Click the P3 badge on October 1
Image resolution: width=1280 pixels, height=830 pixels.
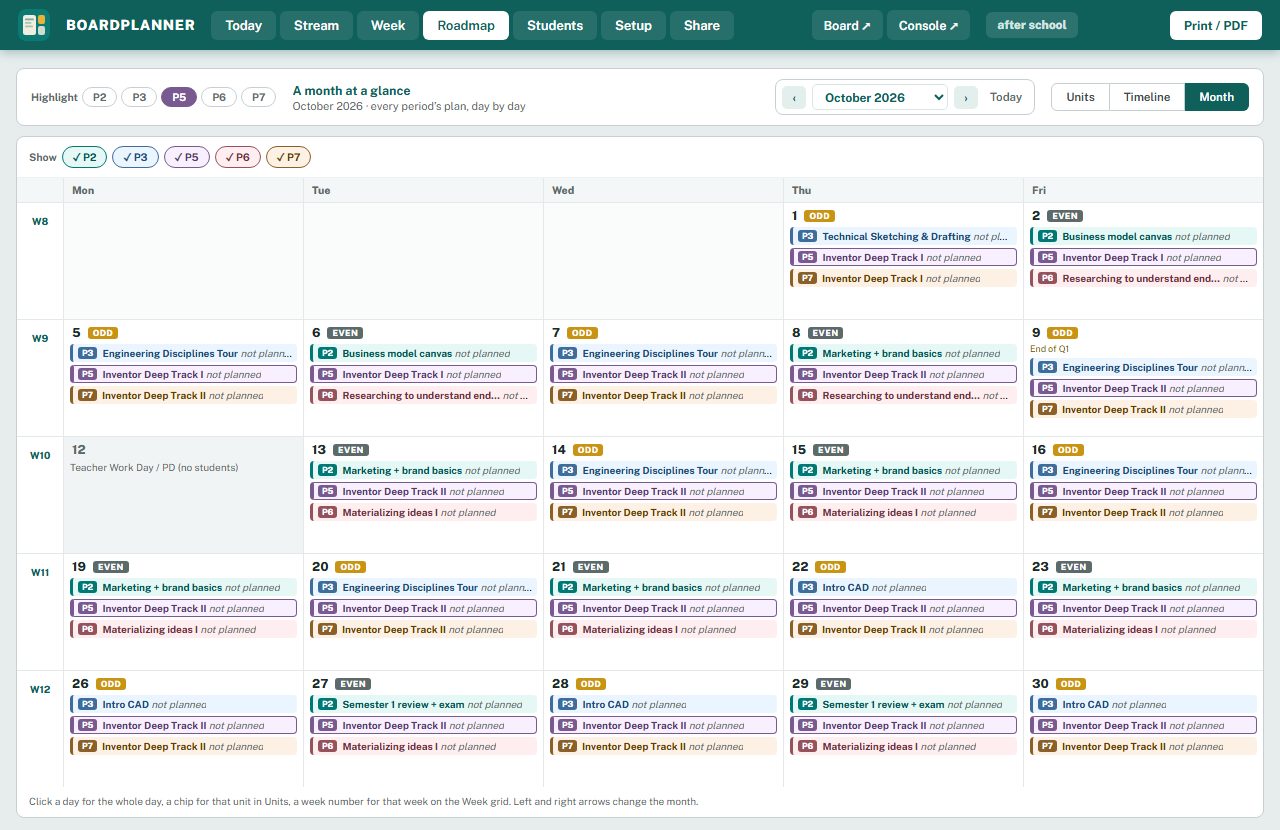tap(807, 237)
